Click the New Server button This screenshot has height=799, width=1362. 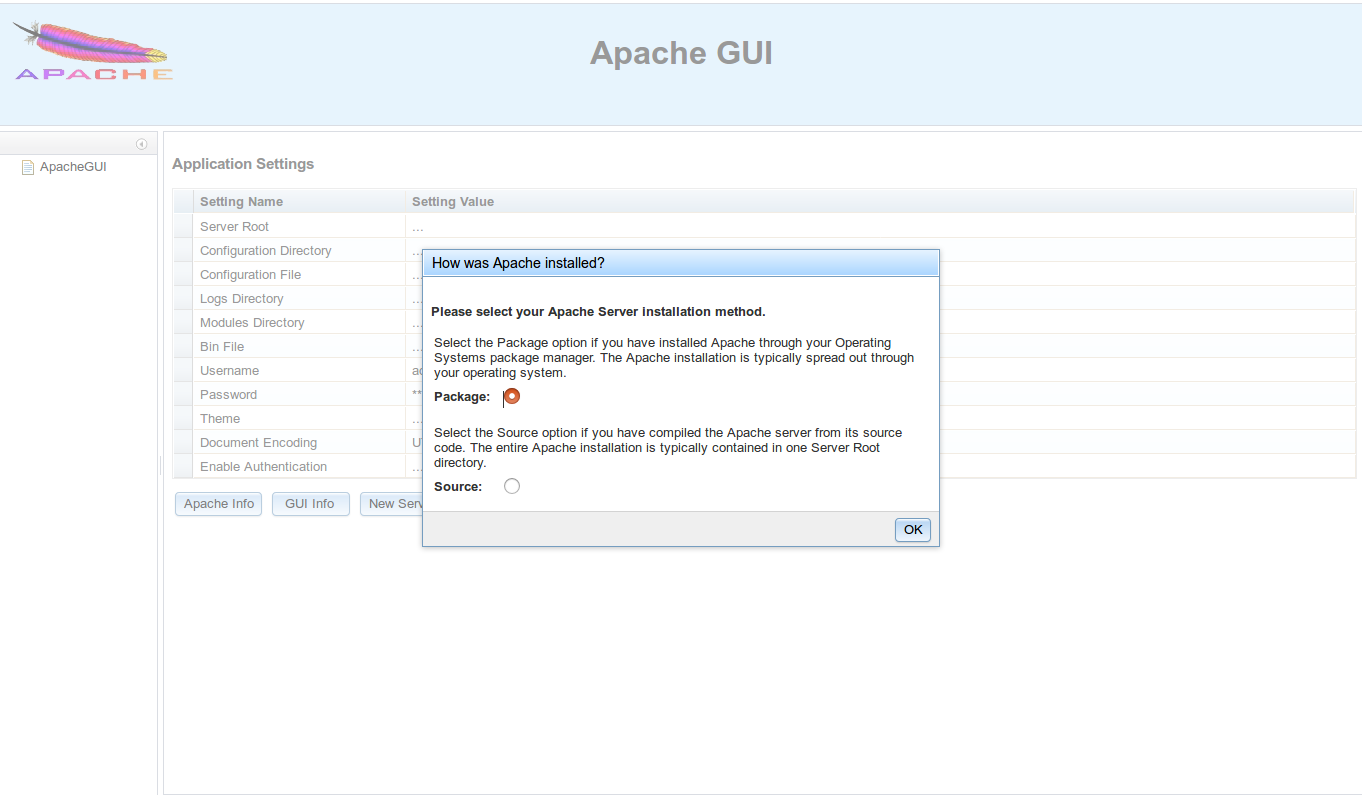[x=391, y=504]
